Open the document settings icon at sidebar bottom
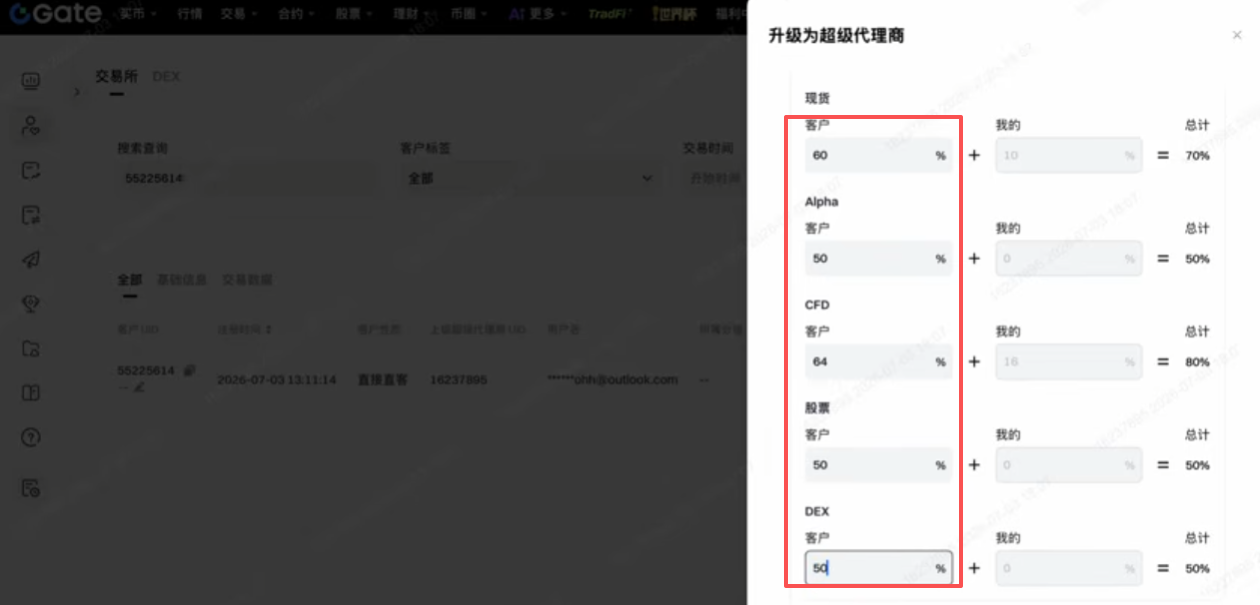Screen dimensions: 1260x605 click(31, 488)
